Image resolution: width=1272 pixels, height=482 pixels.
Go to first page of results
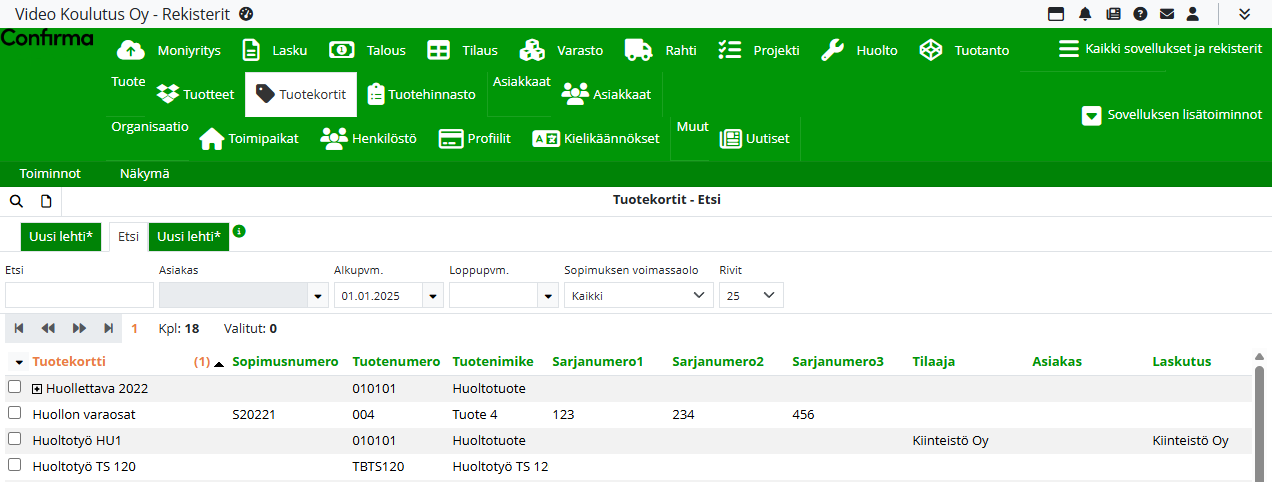[18, 328]
